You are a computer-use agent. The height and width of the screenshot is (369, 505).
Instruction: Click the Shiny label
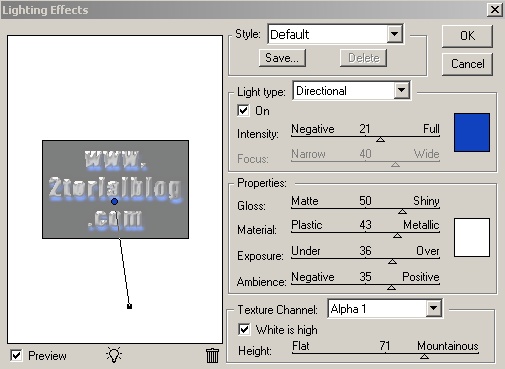coord(426,201)
